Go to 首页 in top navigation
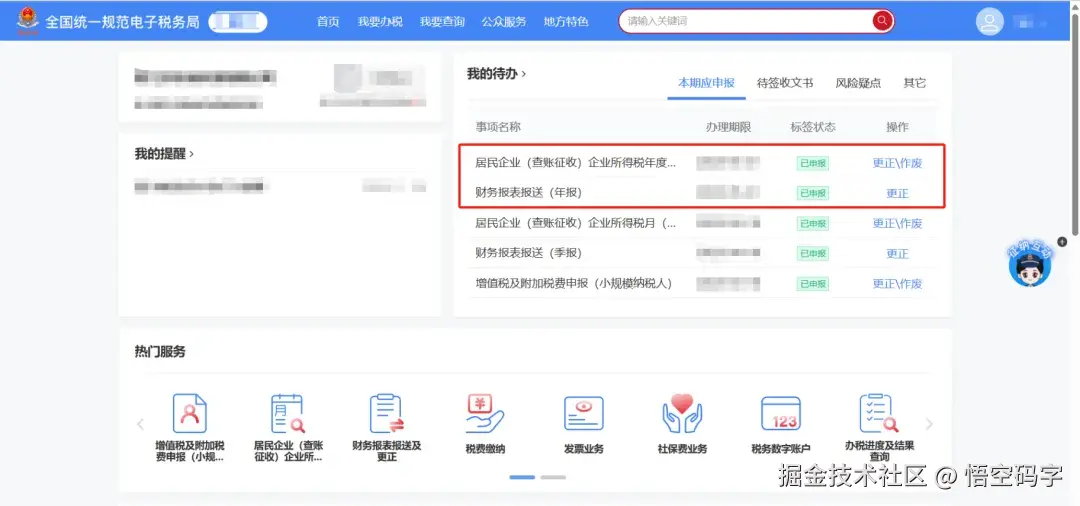The width and height of the screenshot is (1080, 506). point(328,21)
